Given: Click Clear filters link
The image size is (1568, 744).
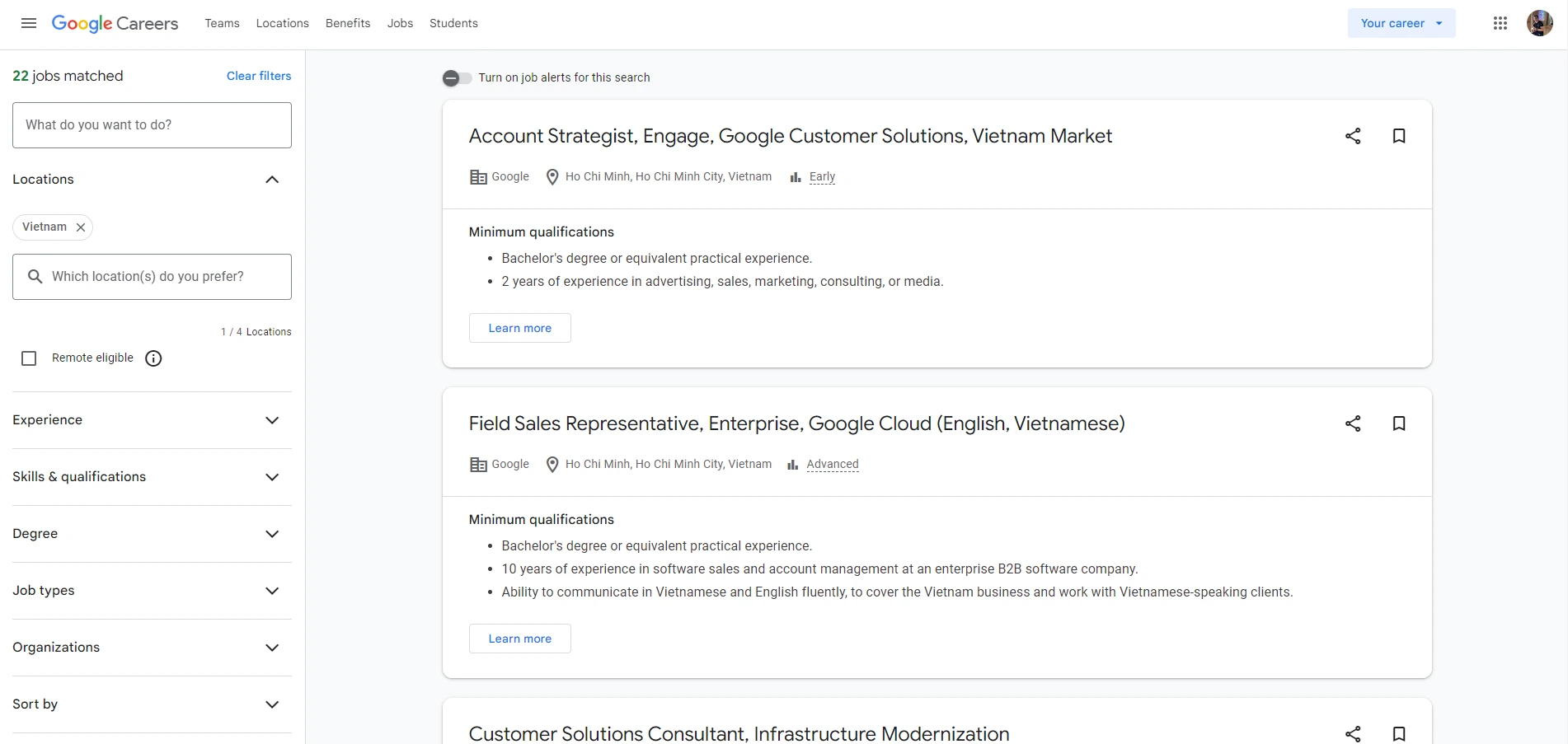Looking at the screenshot, I should pyautogui.click(x=259, y=76).
